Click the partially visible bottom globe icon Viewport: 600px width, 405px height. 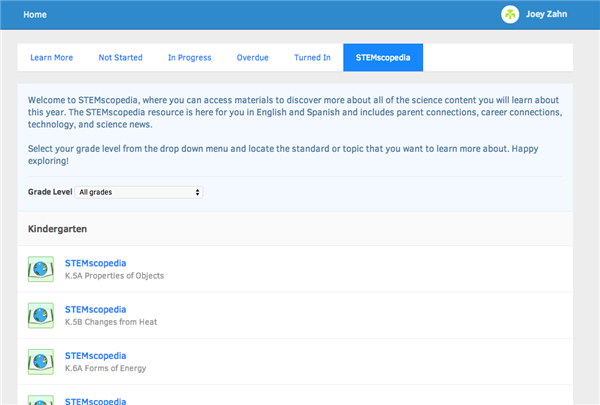(x=41, y=400)
